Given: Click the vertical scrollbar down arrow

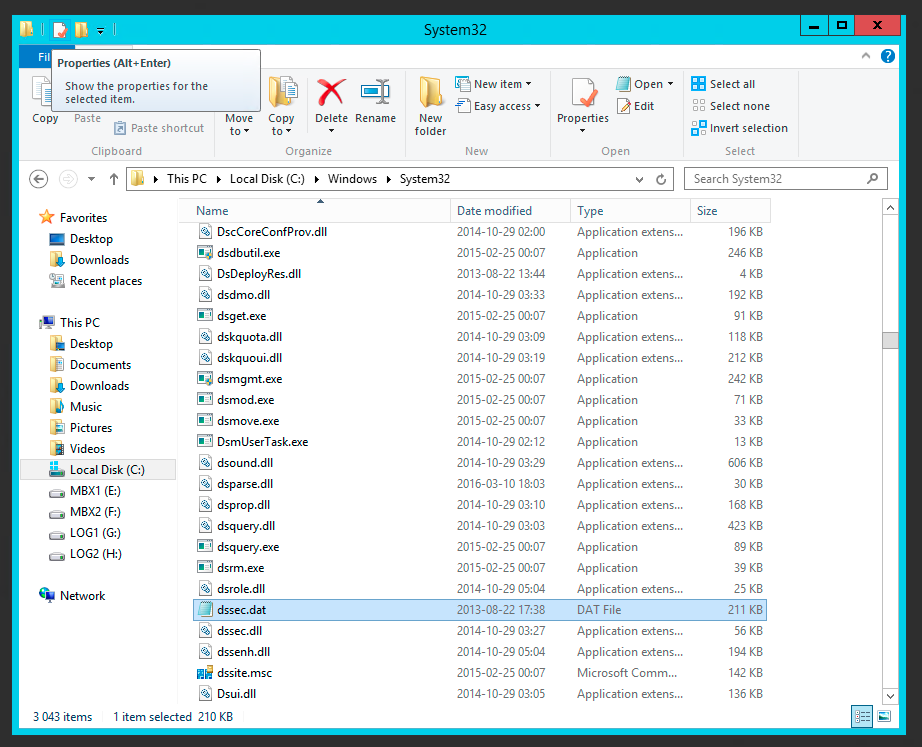Looking at the screenshot, I should coord(889,695).
